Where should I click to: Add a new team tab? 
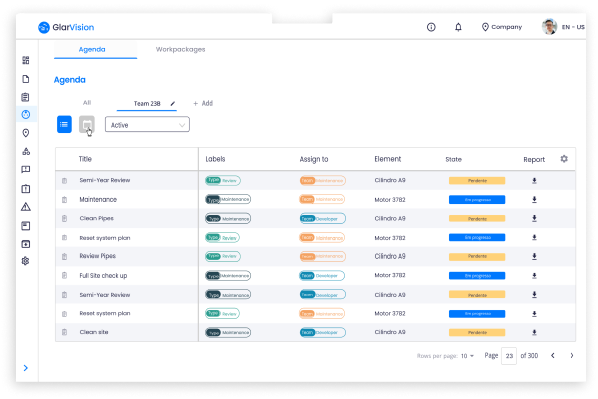pyautogui.click(x=203, y=103)
